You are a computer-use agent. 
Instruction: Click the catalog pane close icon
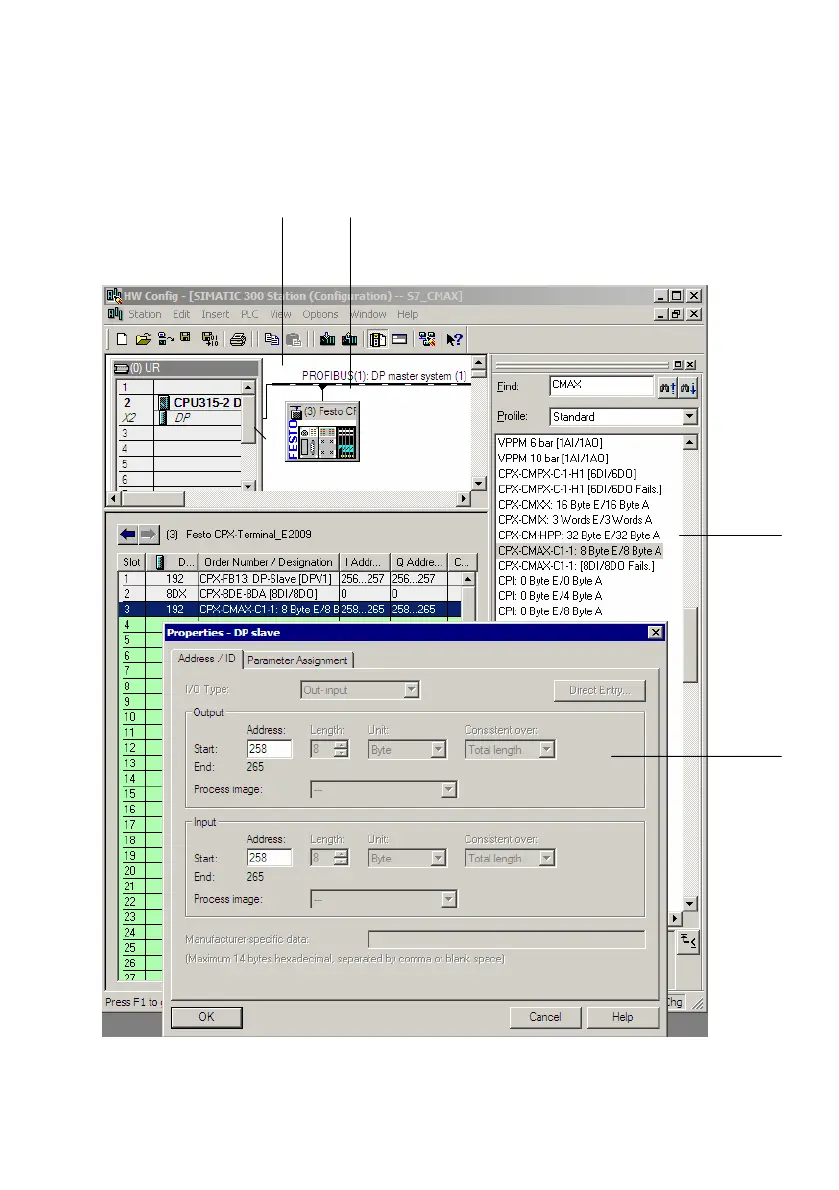(691, 364)
